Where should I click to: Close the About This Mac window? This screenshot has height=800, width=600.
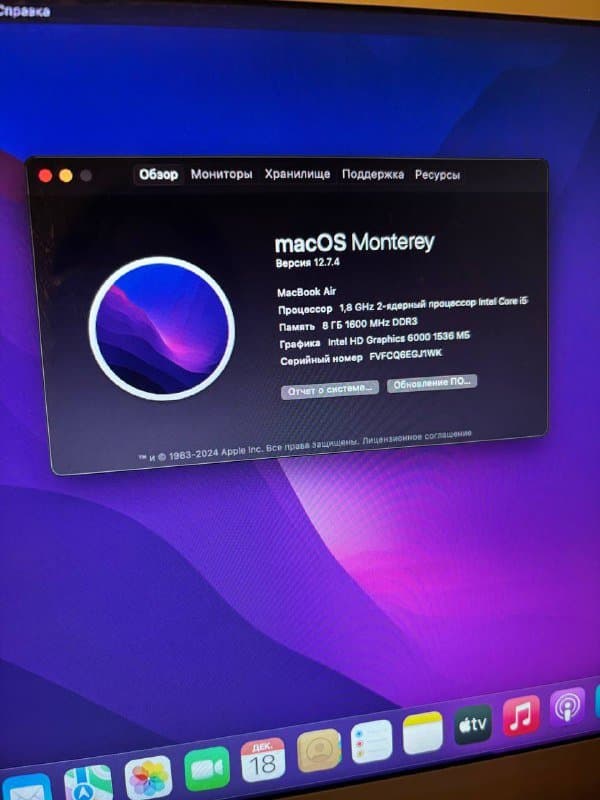[45, 176]
